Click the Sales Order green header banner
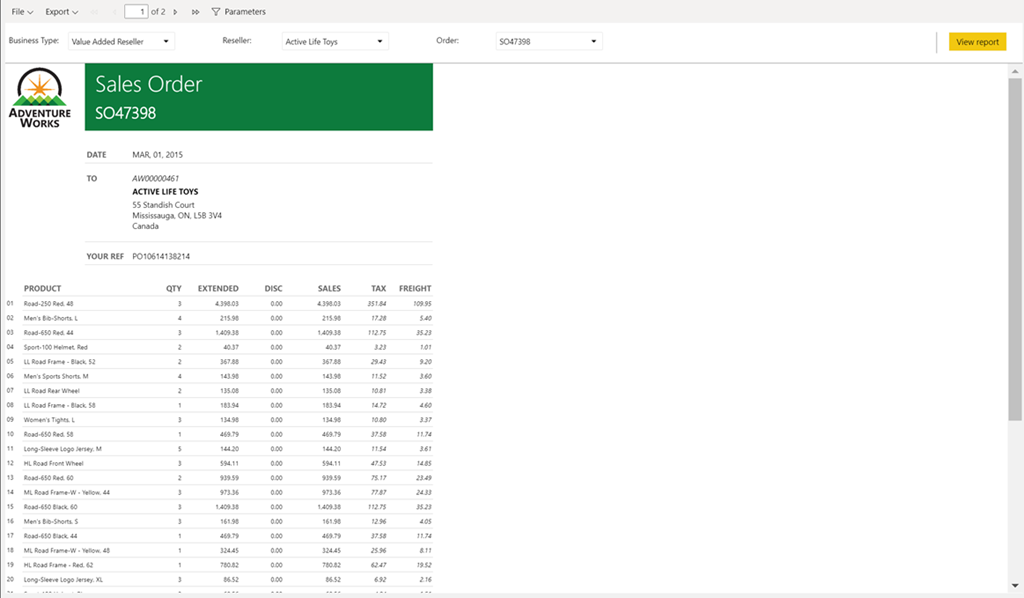Screen dimensions: 1024x598 [258, 97]
